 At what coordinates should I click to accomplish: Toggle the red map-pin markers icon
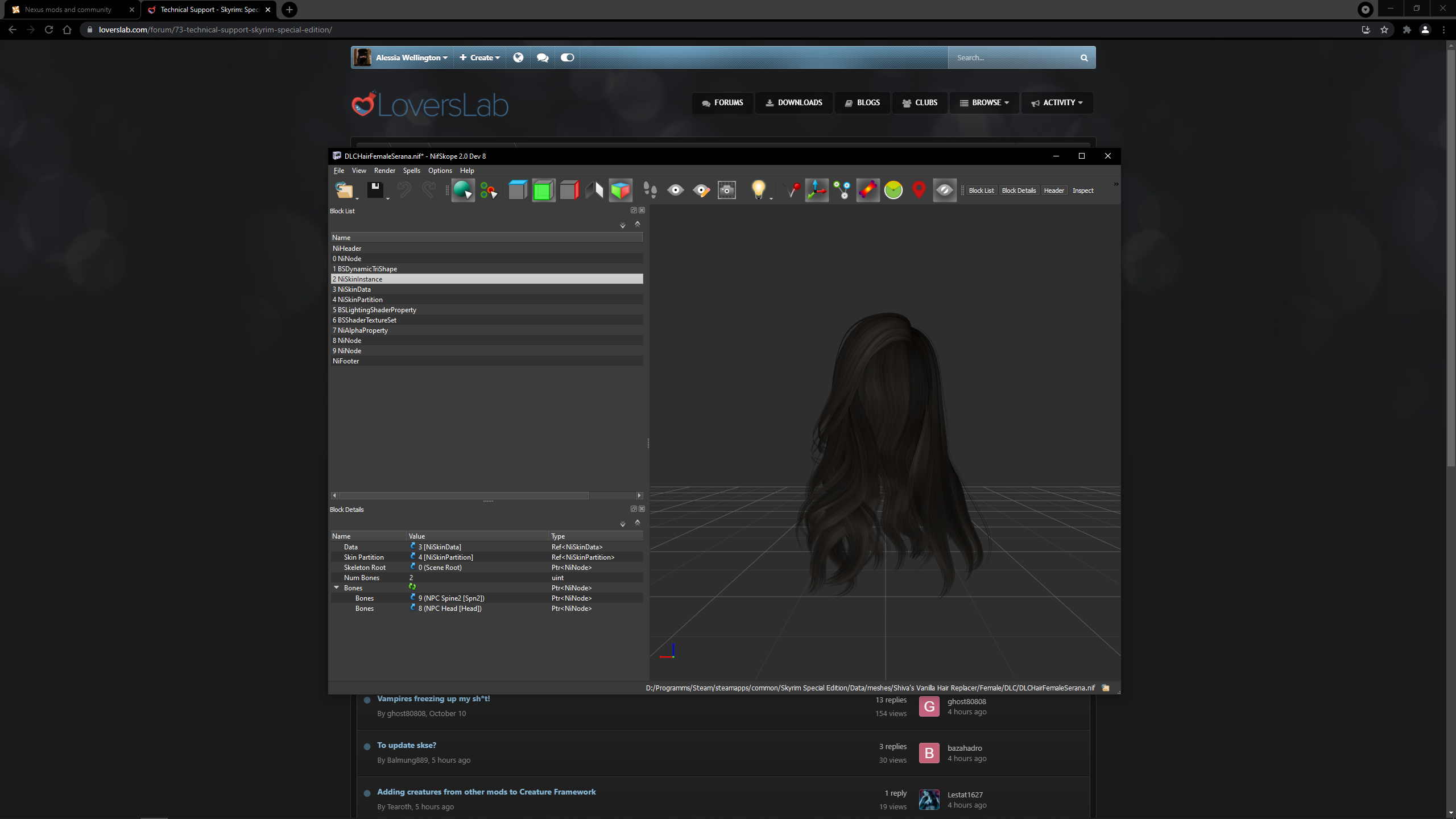(x=919, y=190)
